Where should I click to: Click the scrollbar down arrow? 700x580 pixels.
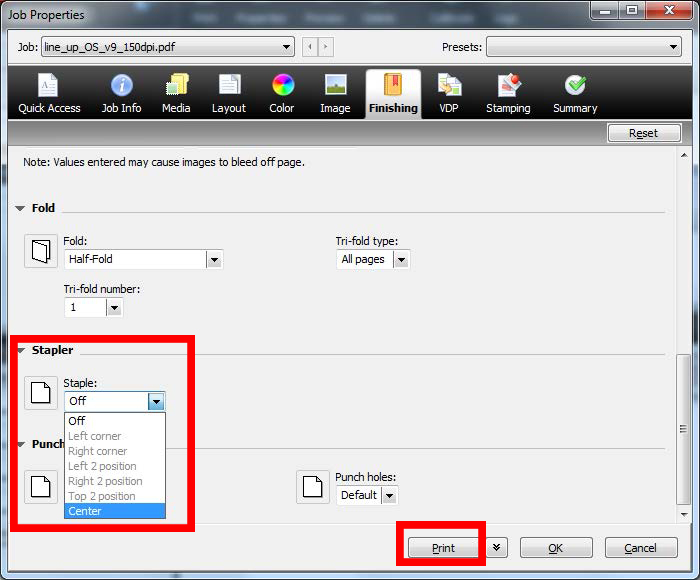(684, 514)
